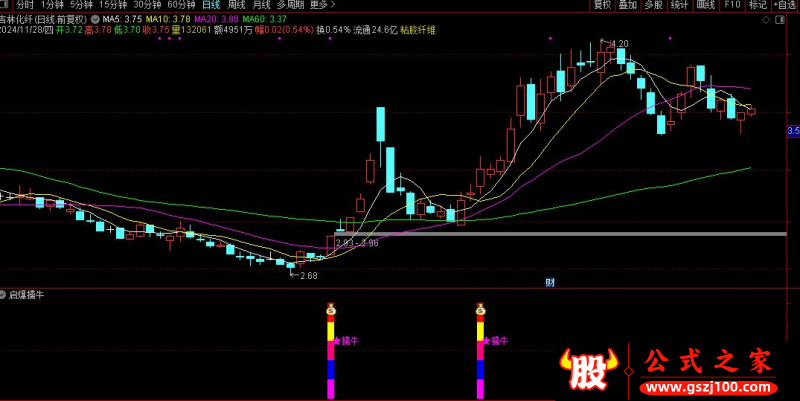This screenshot has width=800, height=401.
Task: Select the 15分钟 period tab
Action: click(x=113, y=5)
